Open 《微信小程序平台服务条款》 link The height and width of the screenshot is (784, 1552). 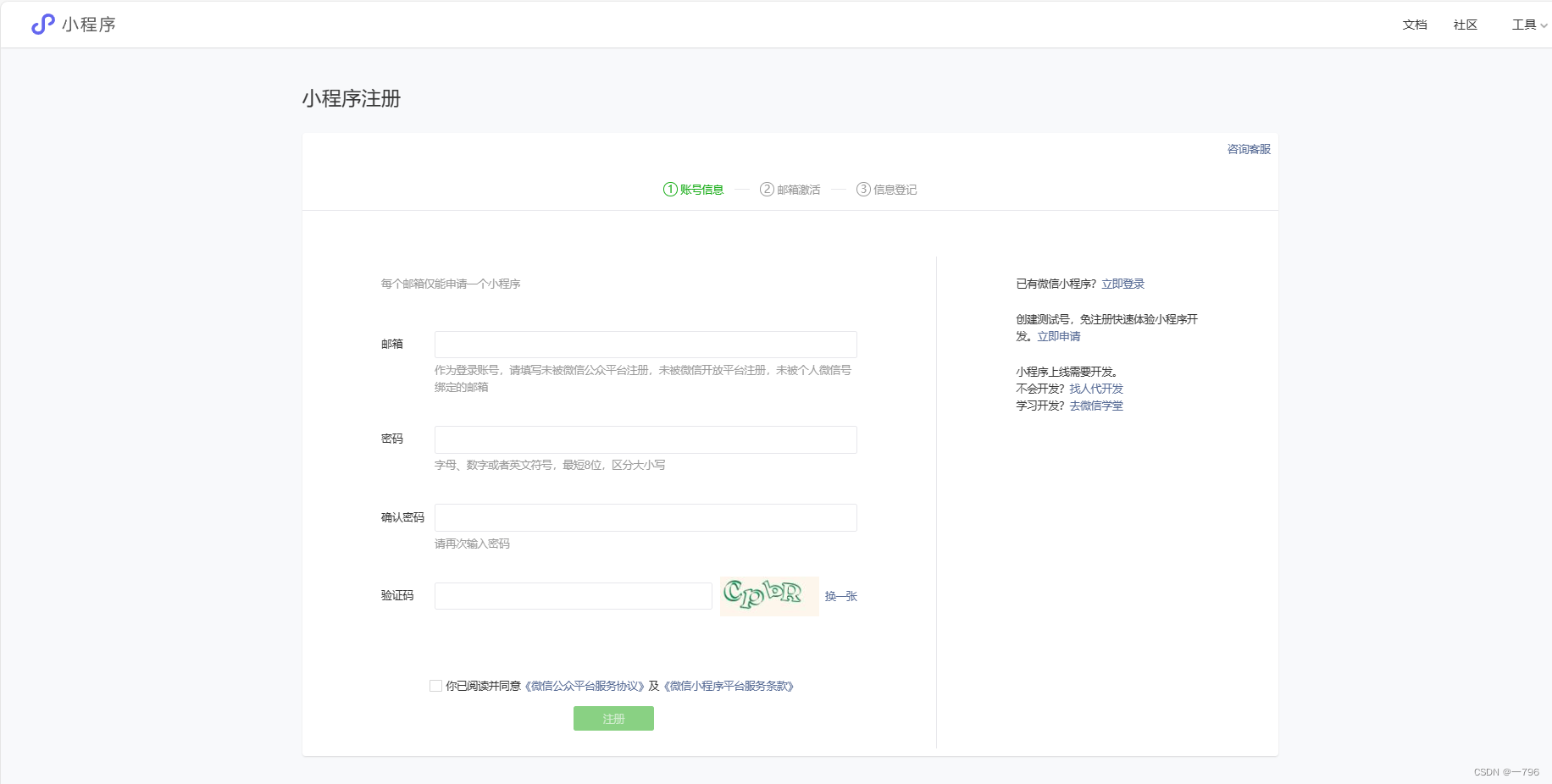click(x=729, y=686)
